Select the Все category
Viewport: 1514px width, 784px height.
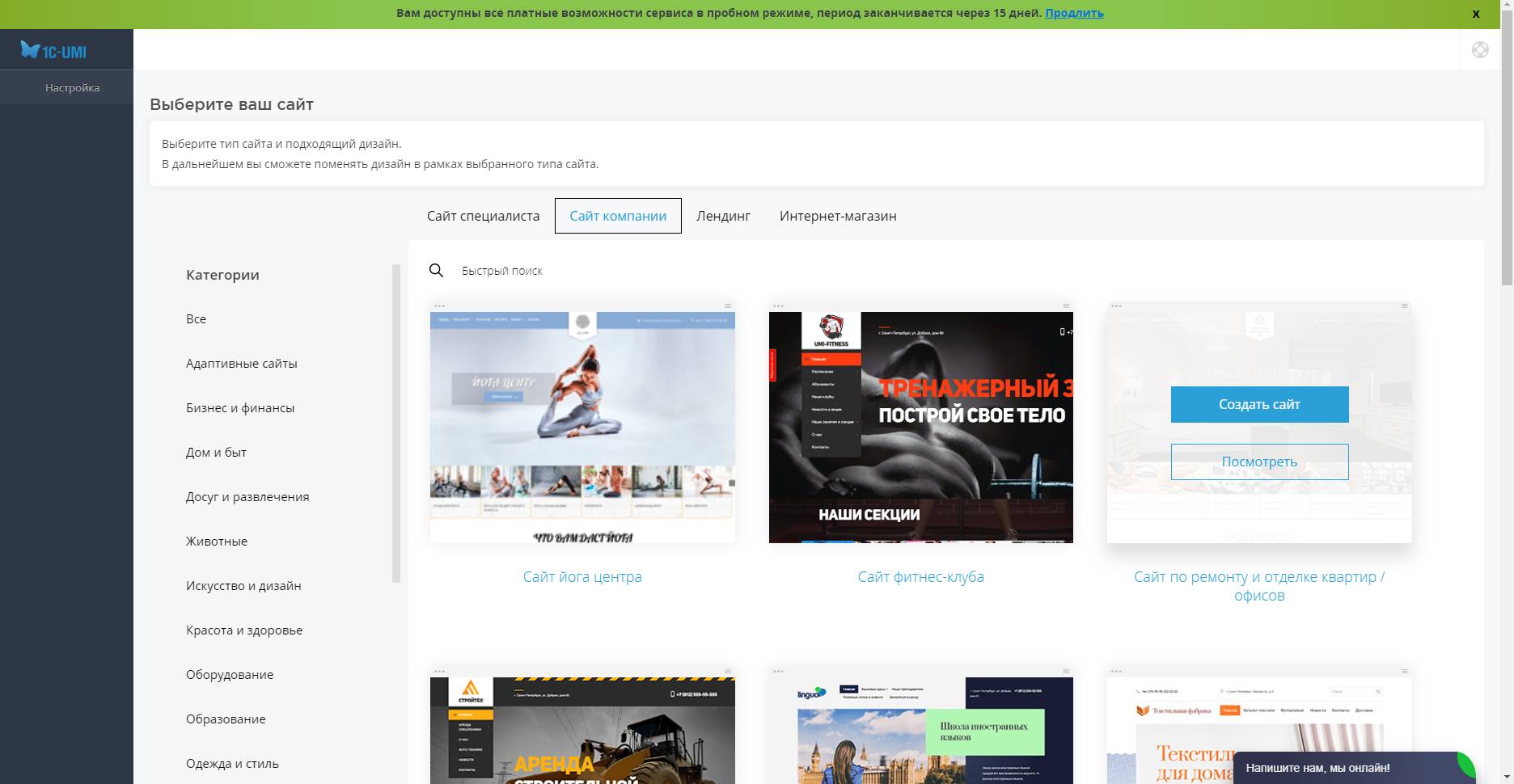196,318
